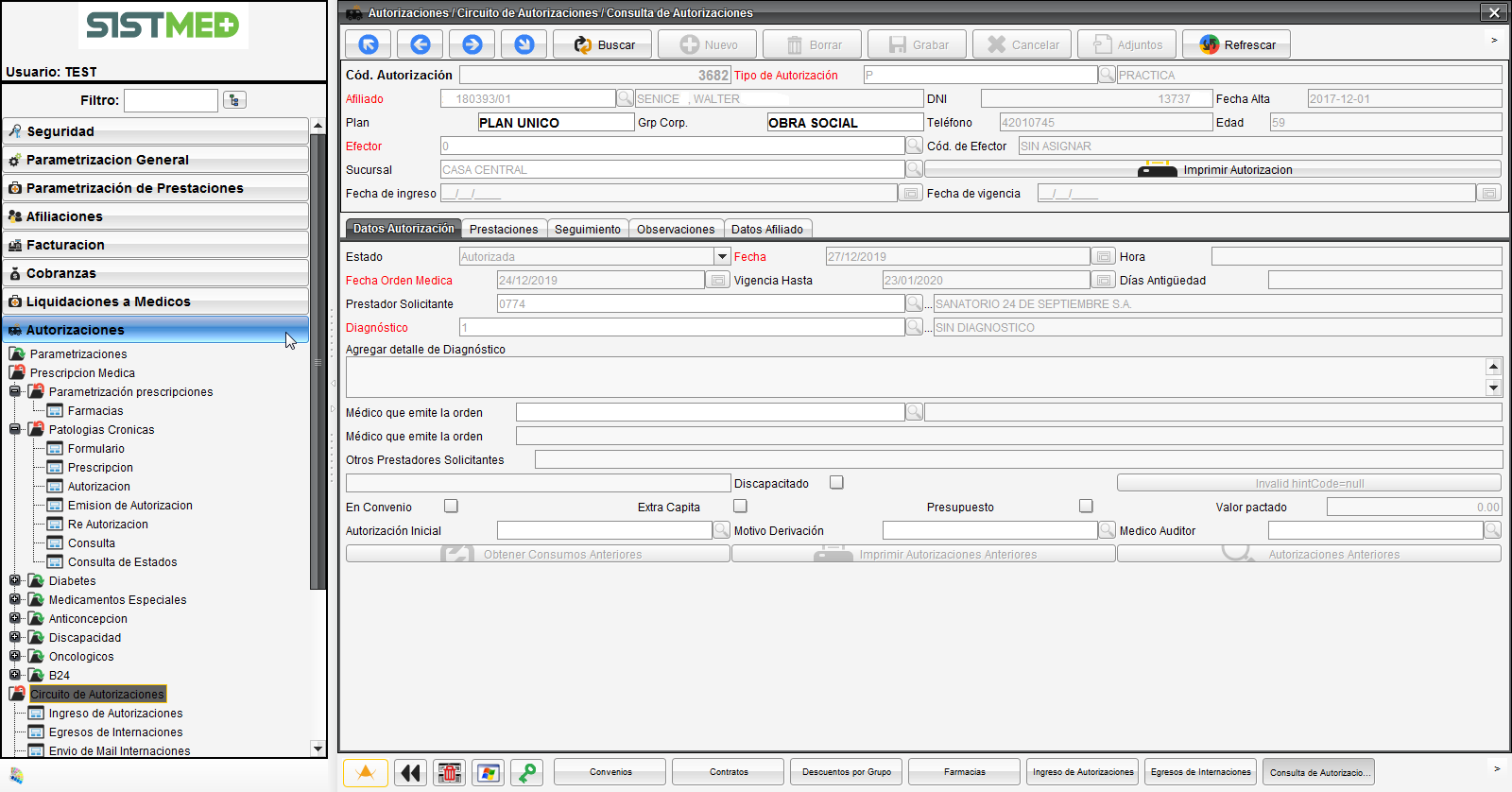Screen dimensions: 1512x792
Task: Click into the Filtro input field
Action: coord(171,100)
